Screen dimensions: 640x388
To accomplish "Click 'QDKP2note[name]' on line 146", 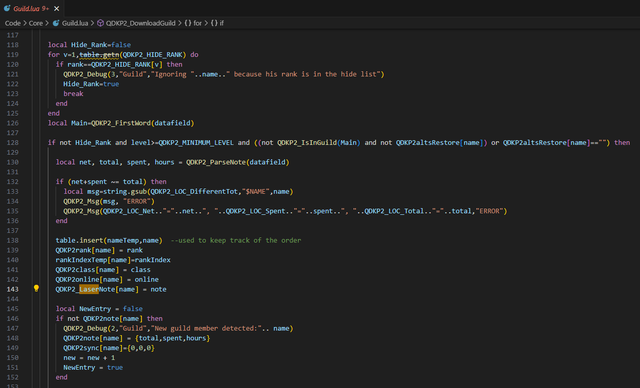I will tap(113, 319).
